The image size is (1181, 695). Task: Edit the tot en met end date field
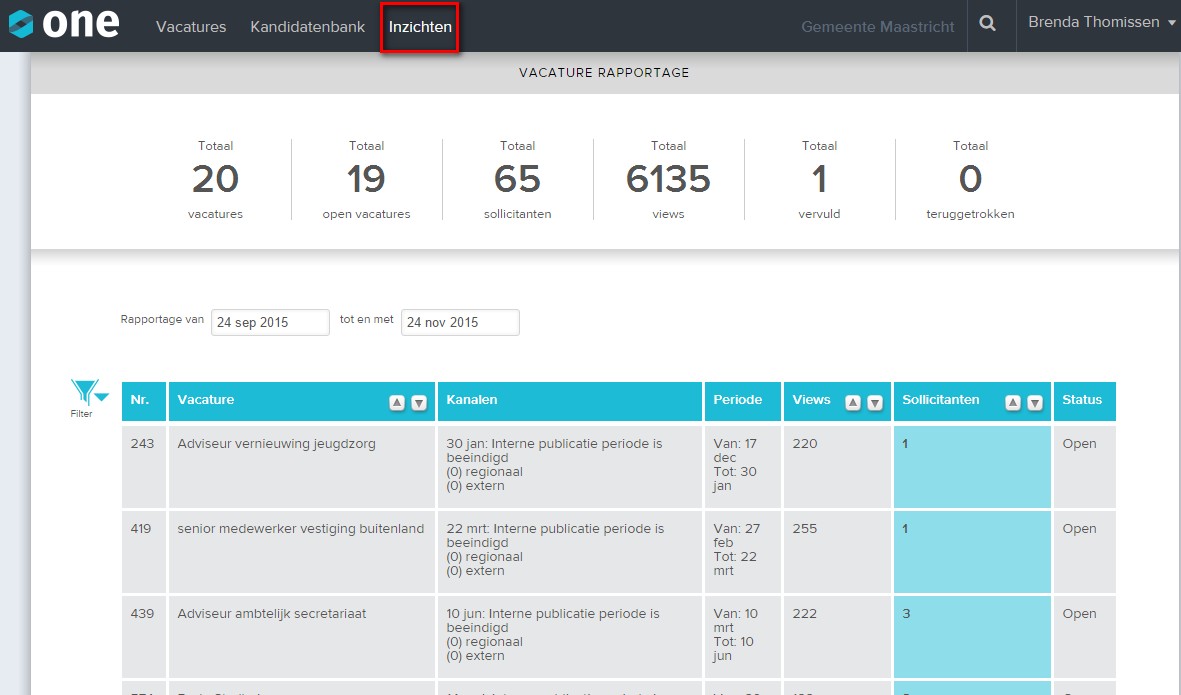tap(460, 322)
